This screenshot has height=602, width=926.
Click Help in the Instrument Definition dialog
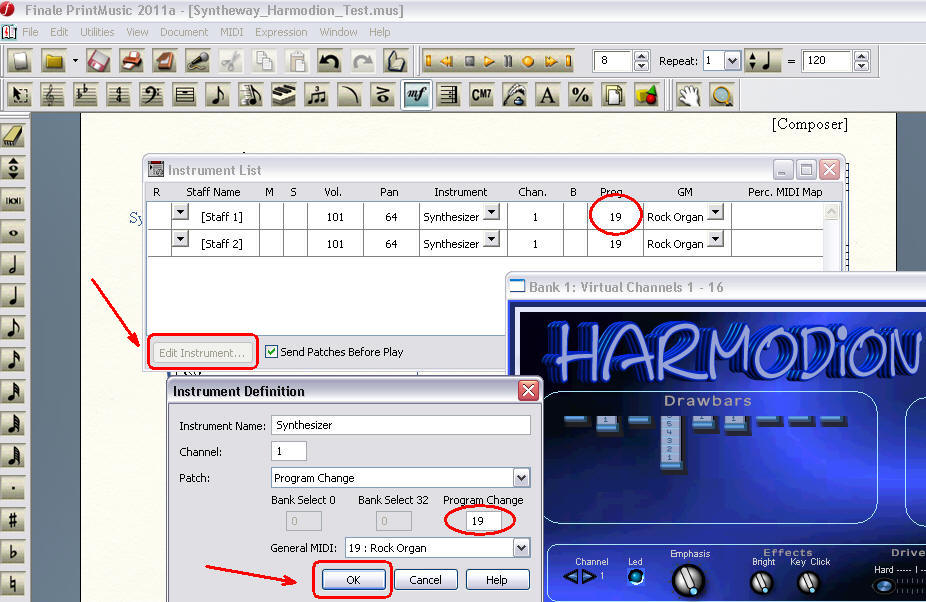497,580
